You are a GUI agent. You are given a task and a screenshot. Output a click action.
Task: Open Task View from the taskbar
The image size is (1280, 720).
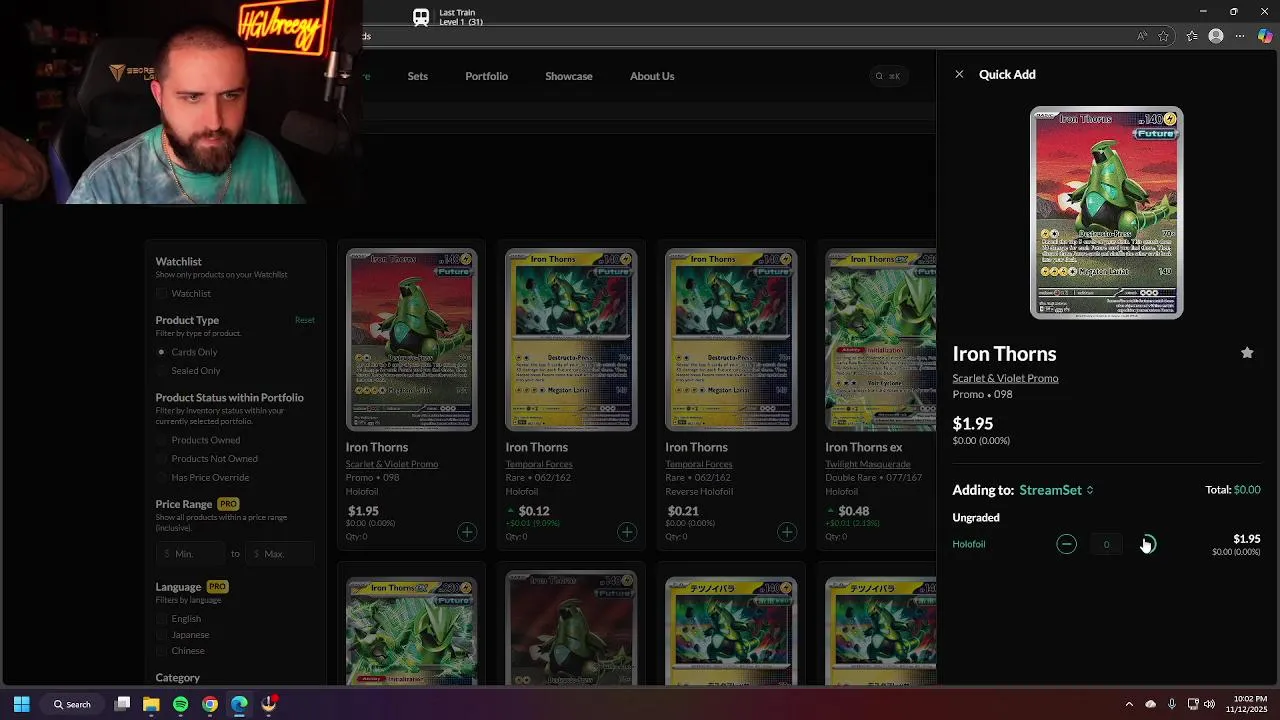point(122,704)
